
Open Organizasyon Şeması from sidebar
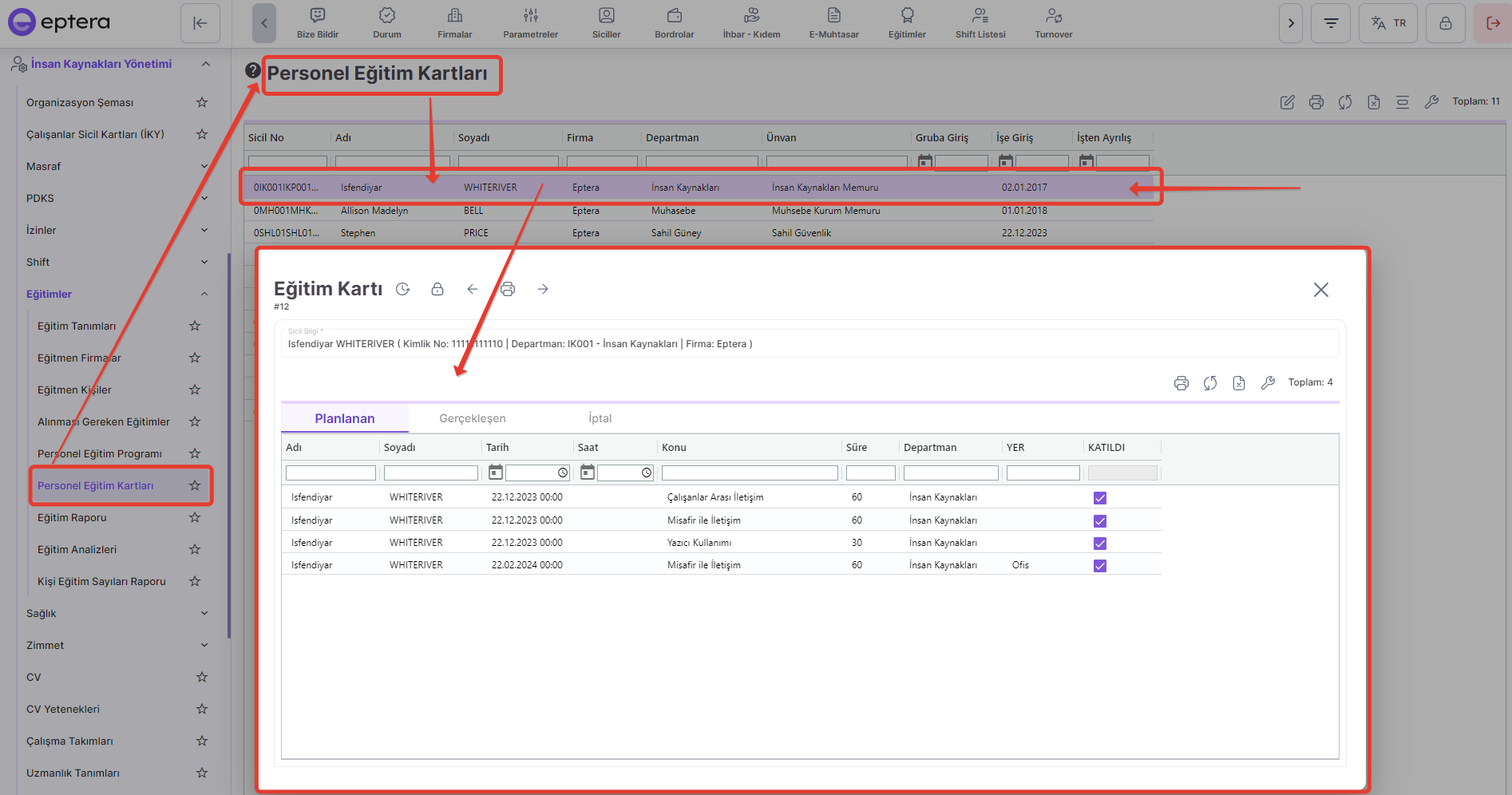pyautogui.click(x=80, y=102)
